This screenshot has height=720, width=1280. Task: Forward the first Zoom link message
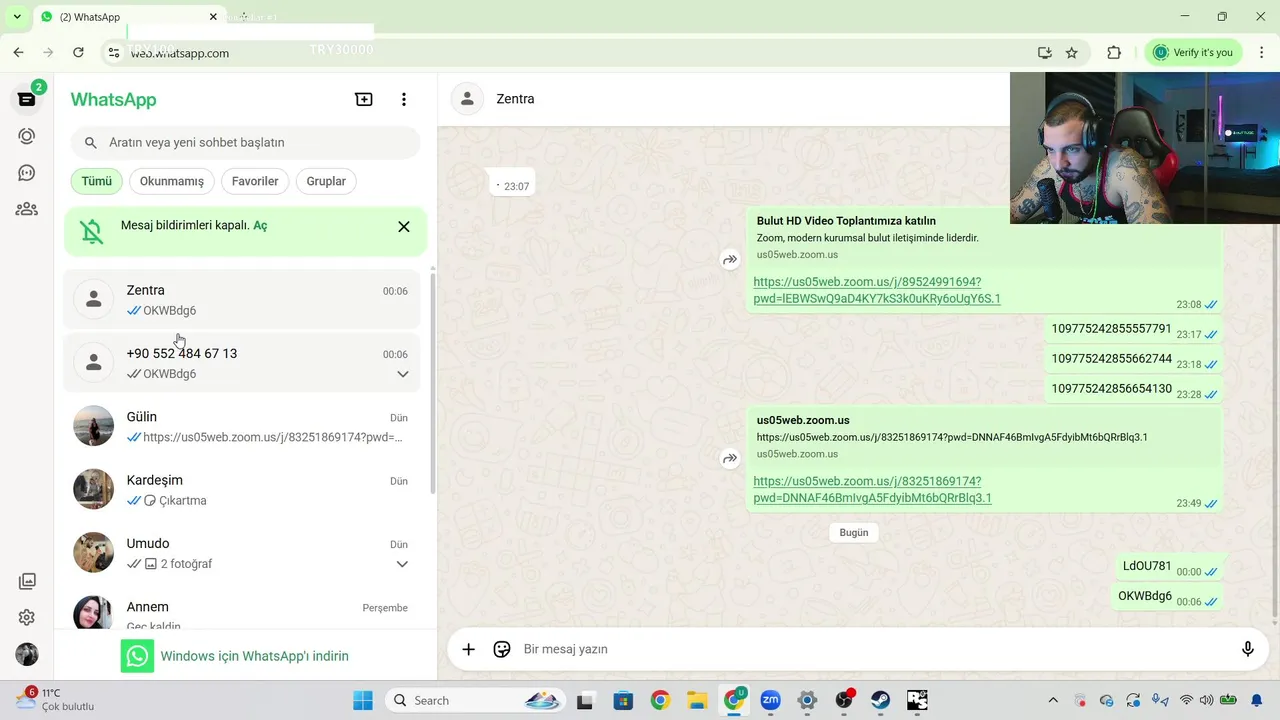[730, 260]
